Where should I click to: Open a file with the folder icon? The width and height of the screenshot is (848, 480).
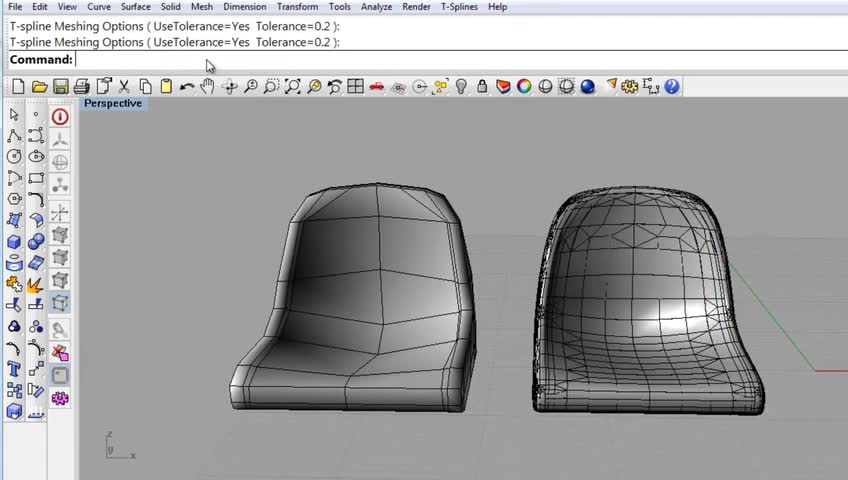click(x=39, y=87)
